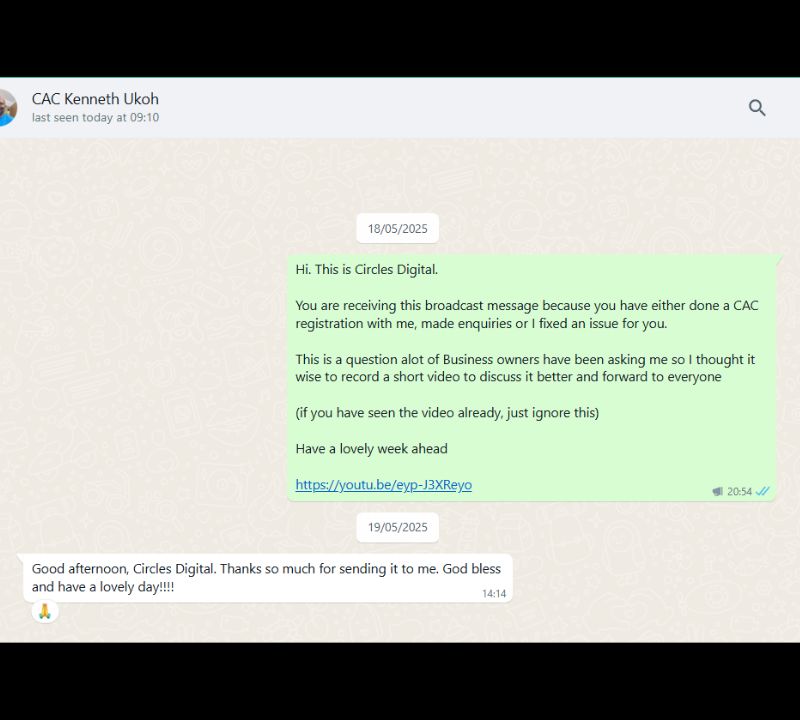Open CAC Kenneth Ukoh's profile picture
This screenshot has height=720, width=800.
click(x=8, y=108)
